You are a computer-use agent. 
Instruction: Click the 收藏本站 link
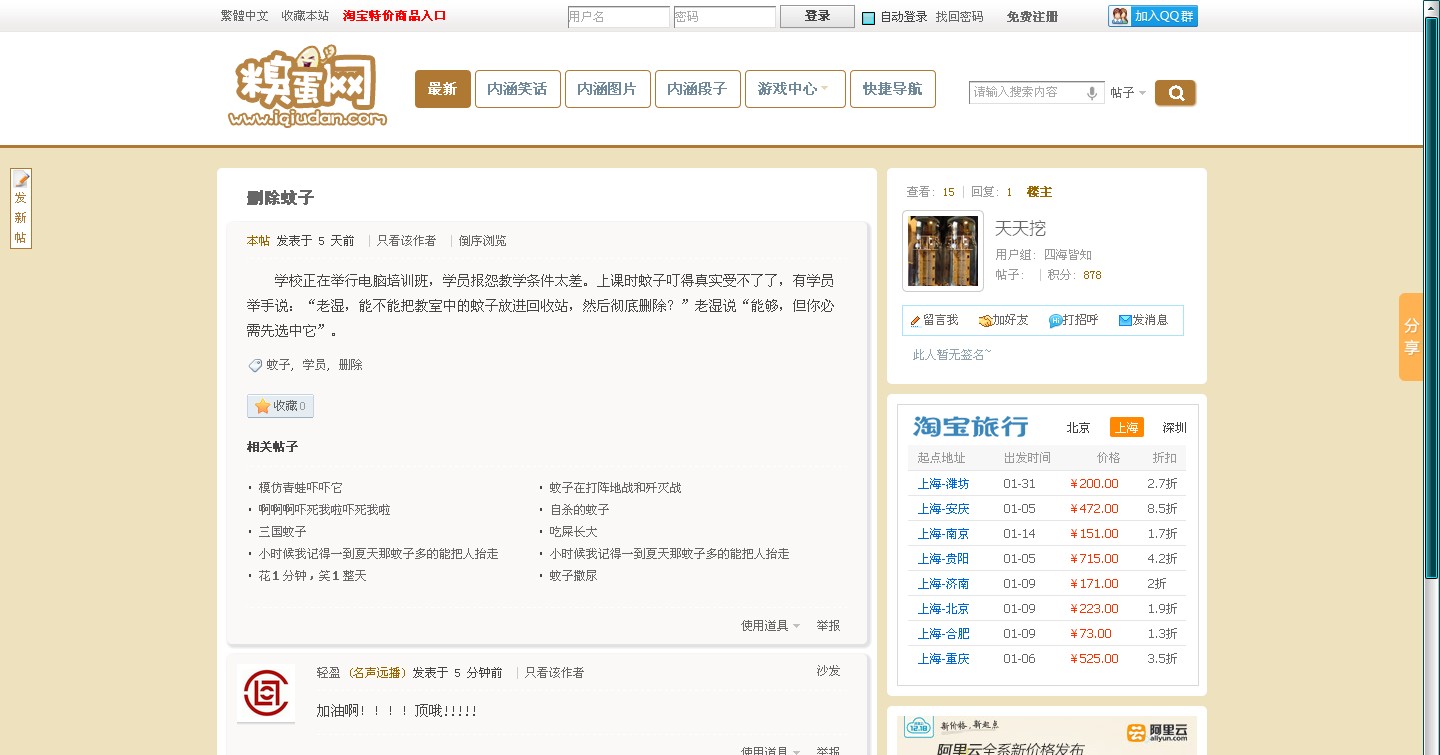click(x=305, y=16)
